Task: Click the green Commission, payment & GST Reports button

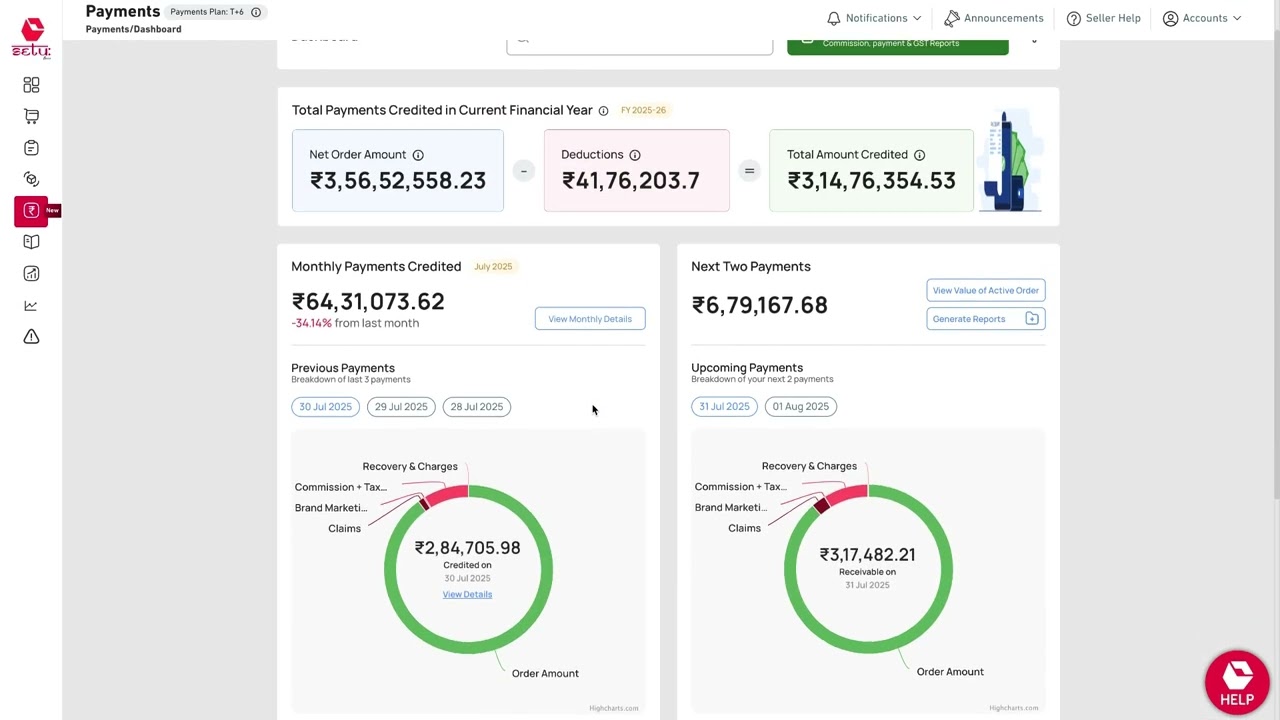Action: point(898,45)
